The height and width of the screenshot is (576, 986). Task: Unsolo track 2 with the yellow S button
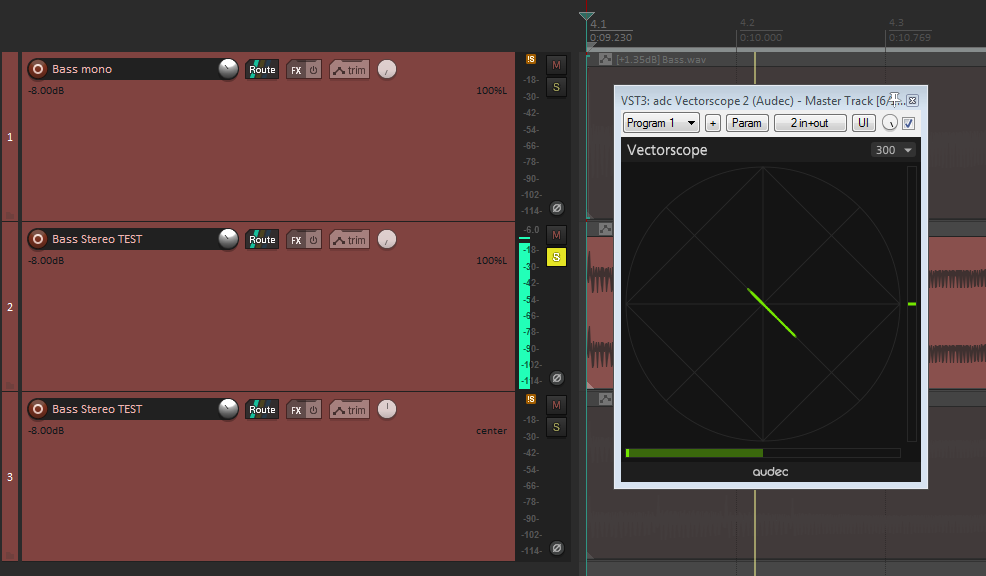pos(557,257)
